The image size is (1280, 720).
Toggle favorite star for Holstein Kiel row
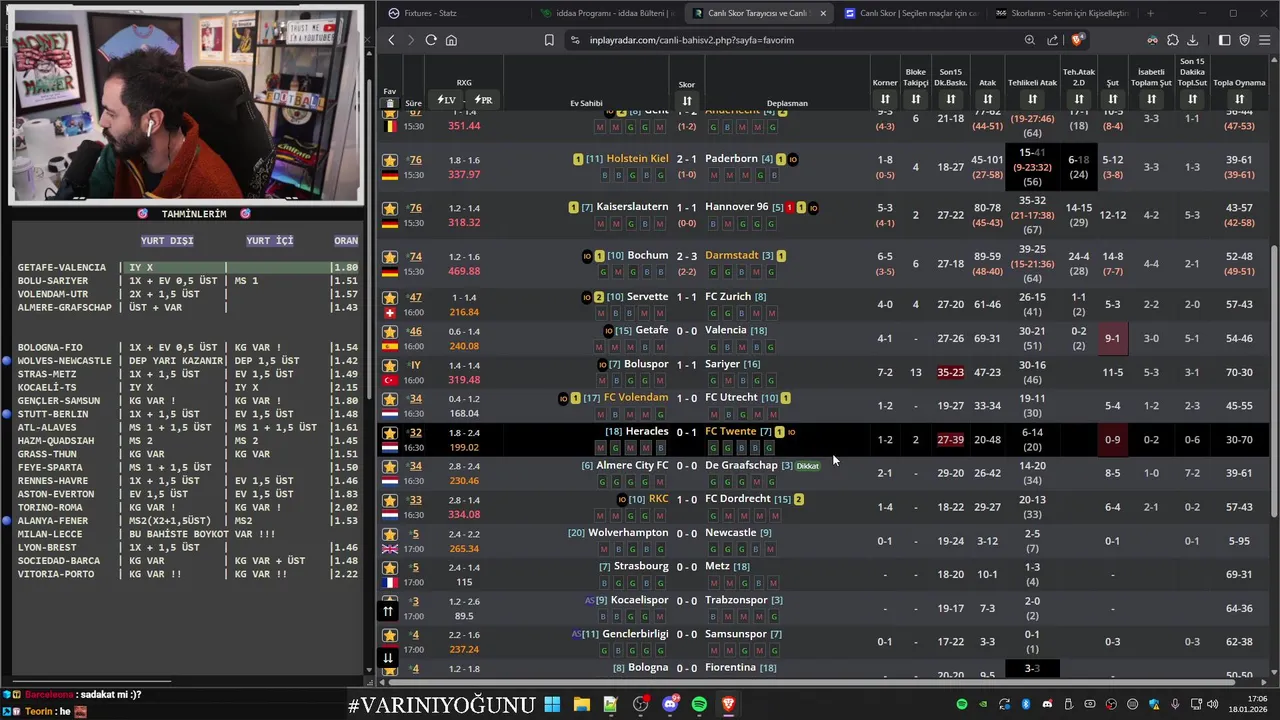coord(390,160)
